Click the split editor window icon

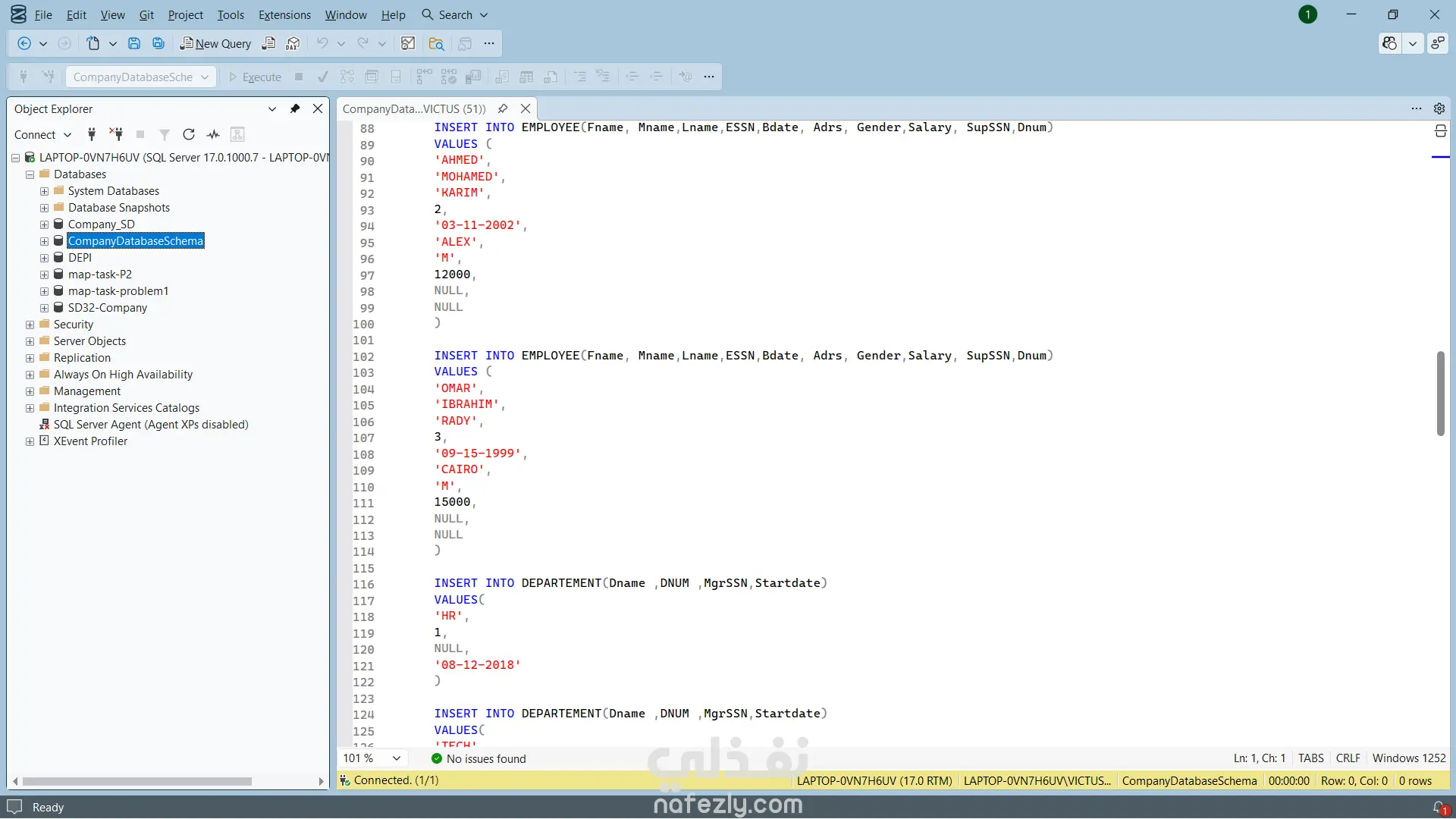(x=1441, y=131)
